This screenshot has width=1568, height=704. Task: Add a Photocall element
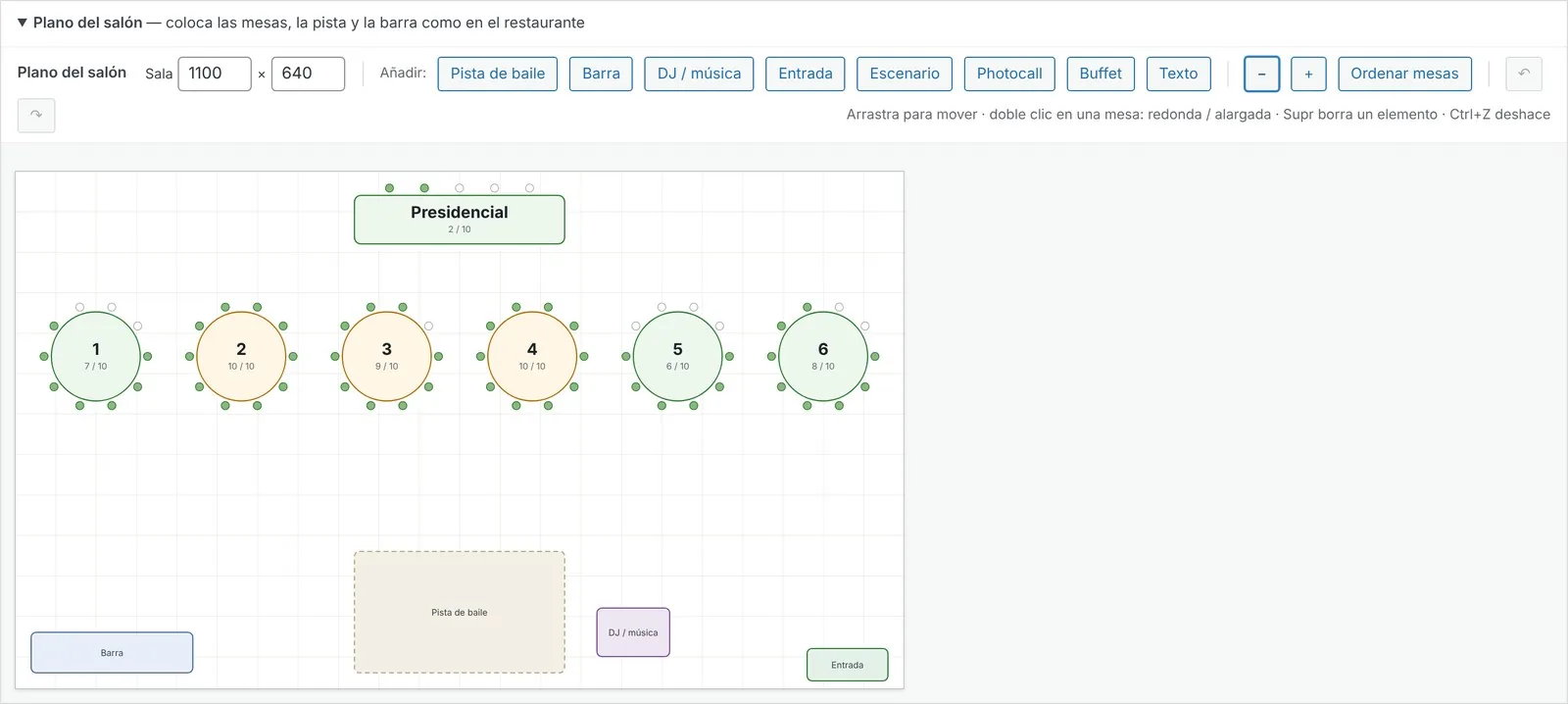[1009, 74]
